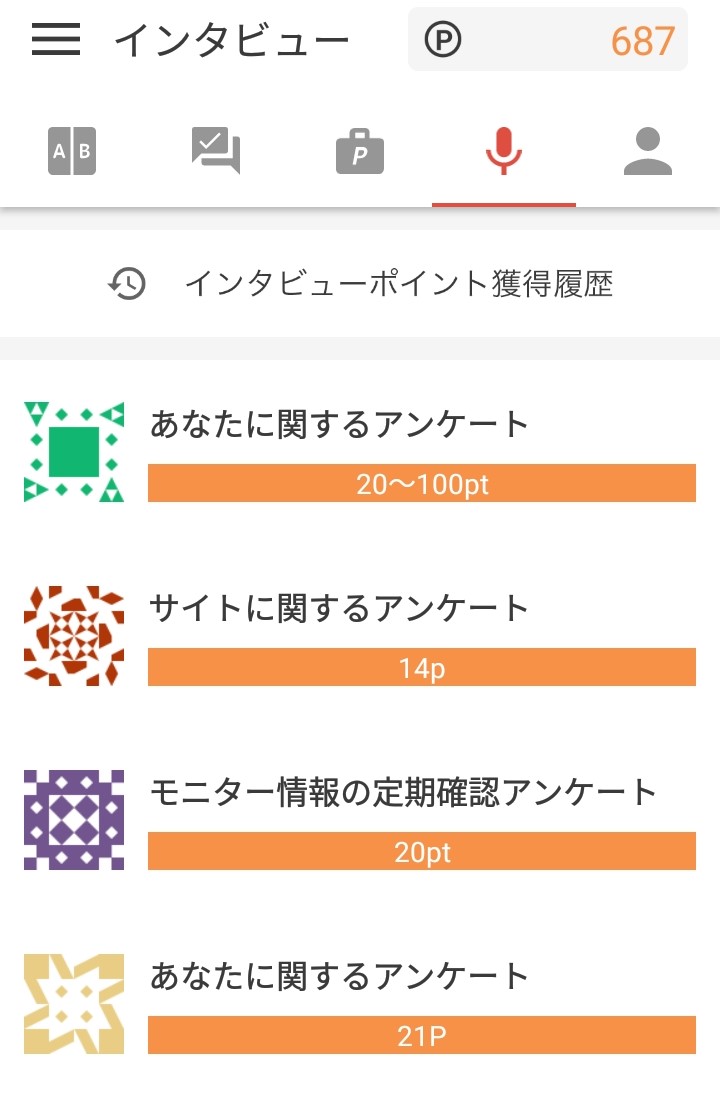Open the hamburger navigation menu
Screen dimensions: 720x1100
click(x=56, y=40)
